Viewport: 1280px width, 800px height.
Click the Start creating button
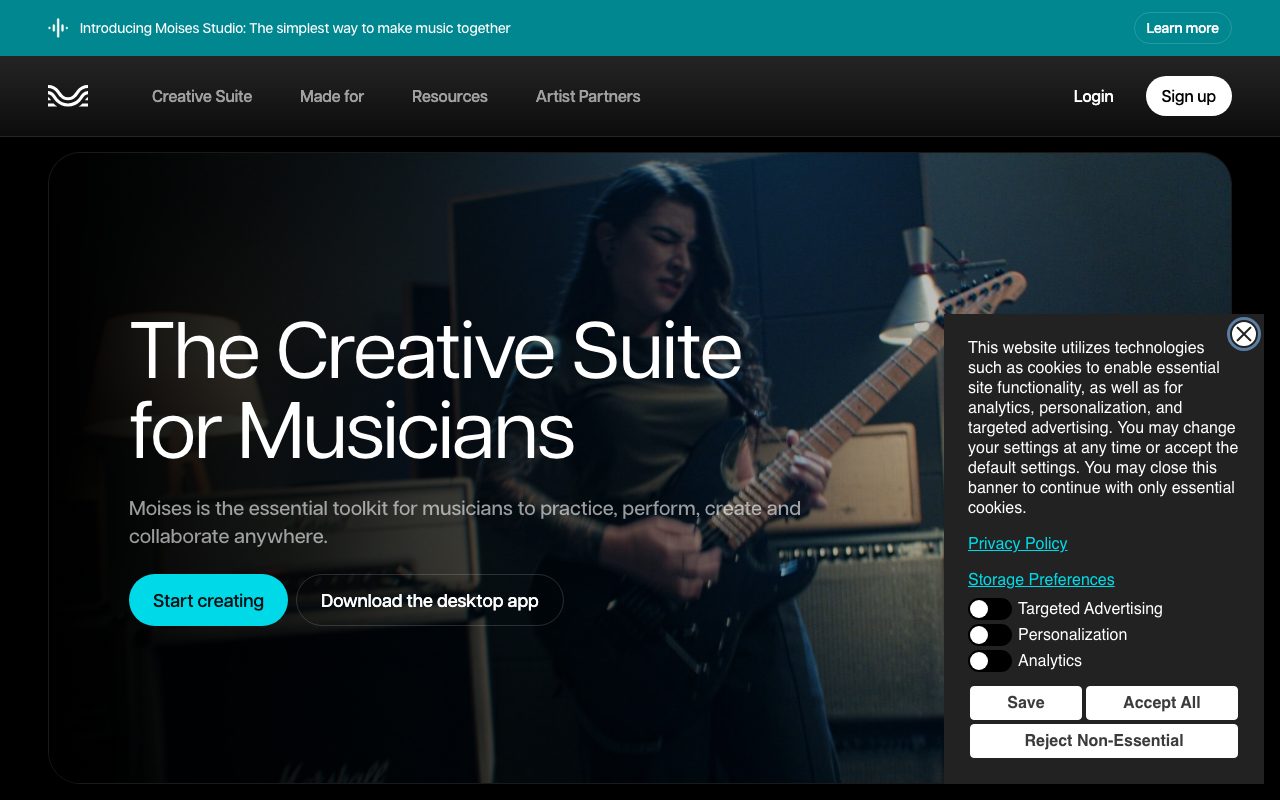(x=208, y=600)
